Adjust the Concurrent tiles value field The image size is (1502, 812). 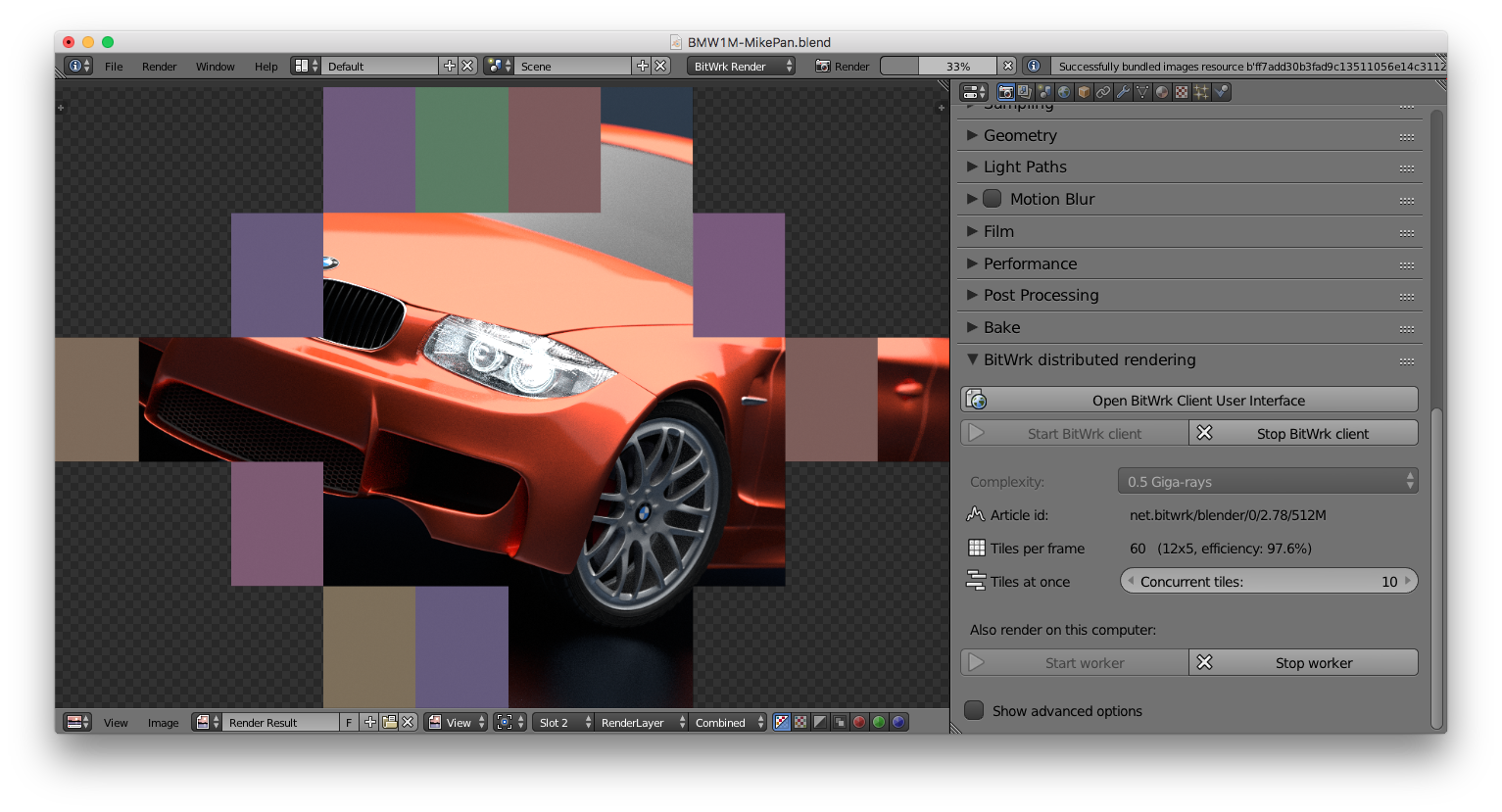pyautogui.click(x=1269, y=581)
